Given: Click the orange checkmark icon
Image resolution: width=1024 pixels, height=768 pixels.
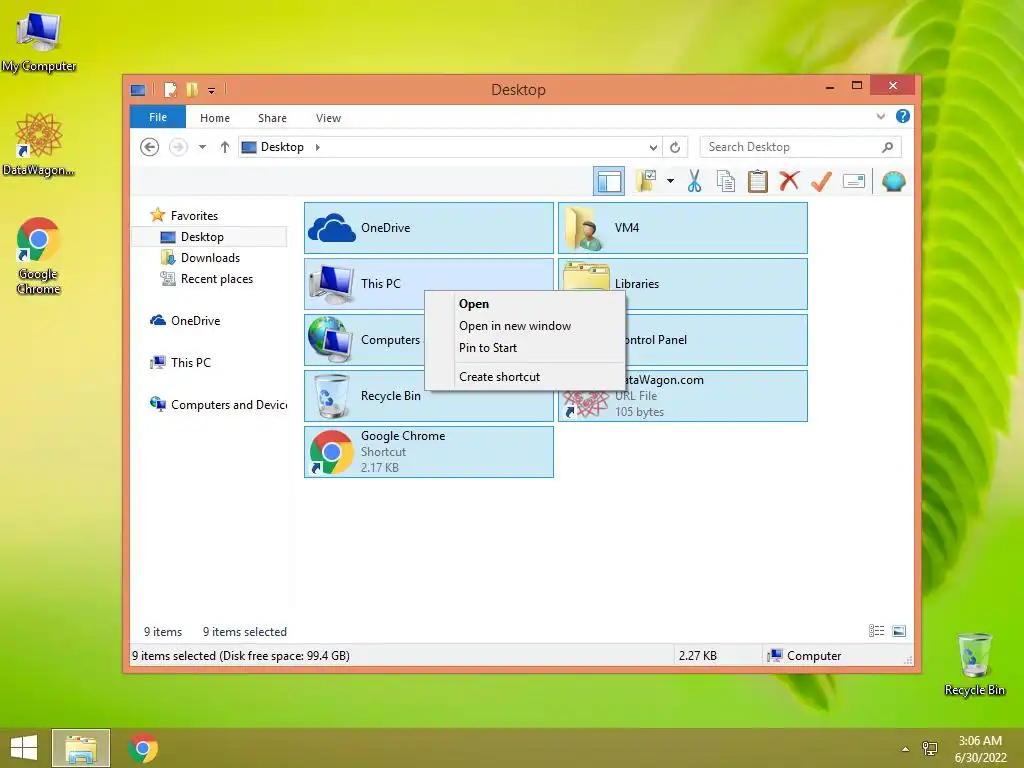Looking at the screenshot, I should point(821,181).
